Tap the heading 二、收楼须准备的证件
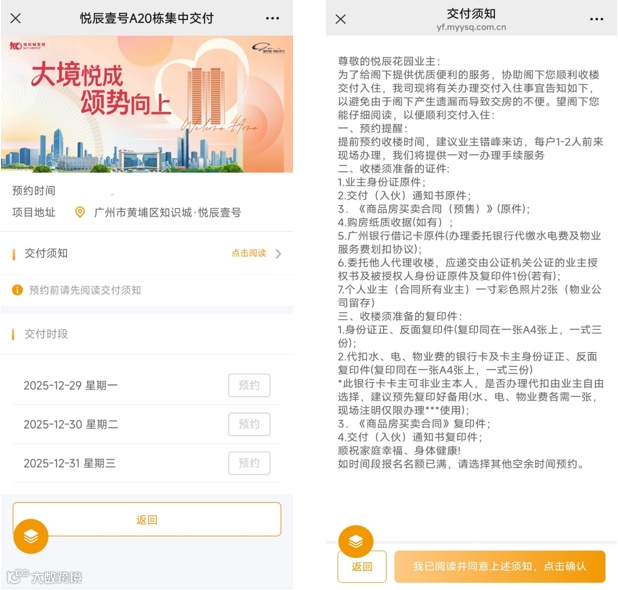This screenshot has height=590, width=618. 393,169
